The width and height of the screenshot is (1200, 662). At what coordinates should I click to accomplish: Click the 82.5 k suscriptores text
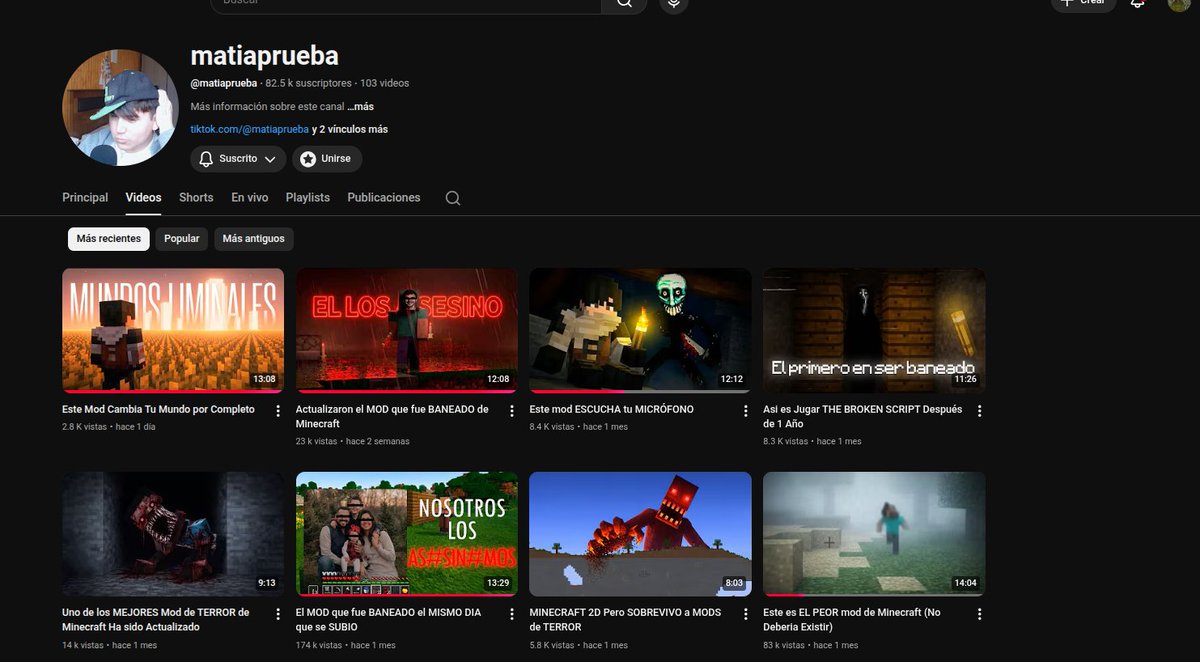tap(309, 83)
